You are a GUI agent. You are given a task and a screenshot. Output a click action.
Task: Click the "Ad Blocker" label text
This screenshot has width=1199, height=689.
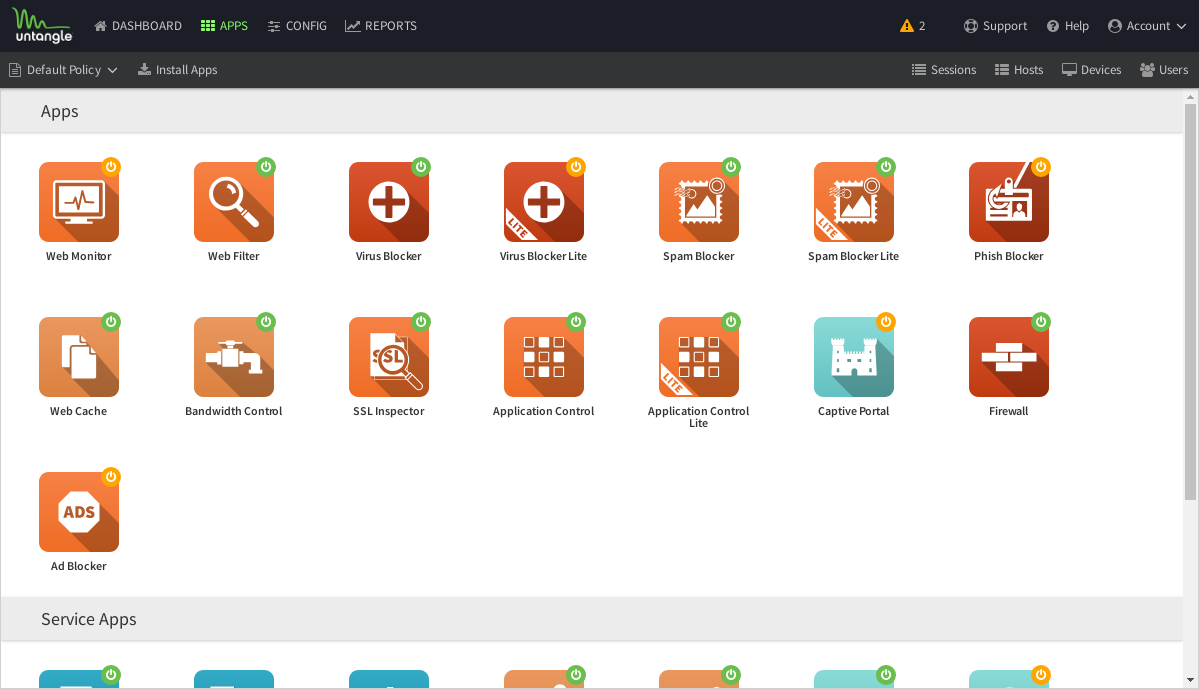pos(79,567)
